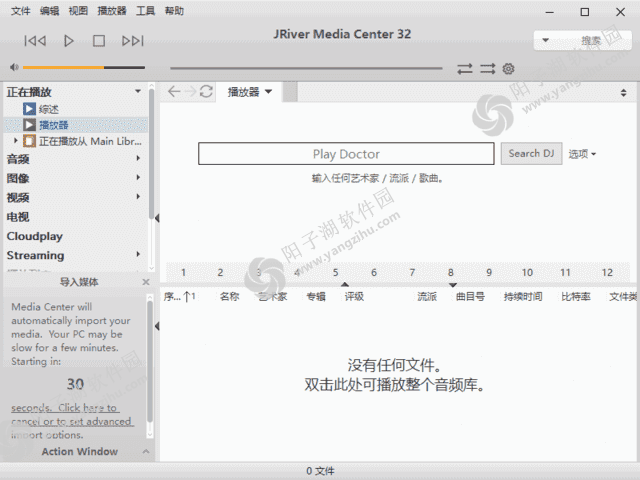Sort by the 评级 column header
The image size is (640, 480).
click(354, 297)
